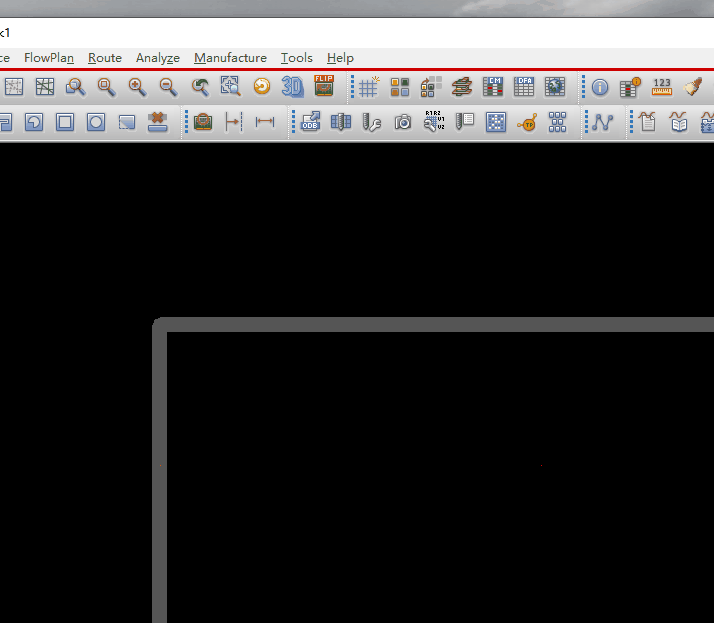Click the camera snapshot icon
The width and height of the screenshot is (714, 623).
(403, 122)
